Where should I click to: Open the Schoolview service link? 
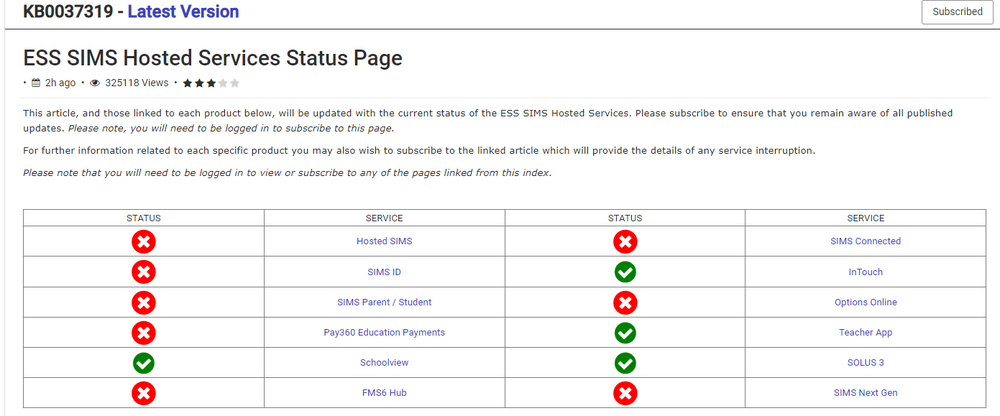(x=384, y=362)
